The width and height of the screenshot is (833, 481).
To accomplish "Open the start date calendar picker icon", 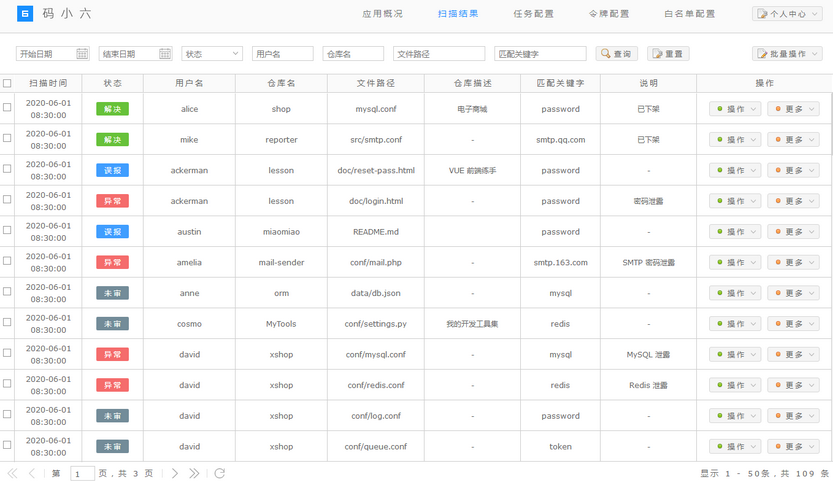I will [82, 54].
